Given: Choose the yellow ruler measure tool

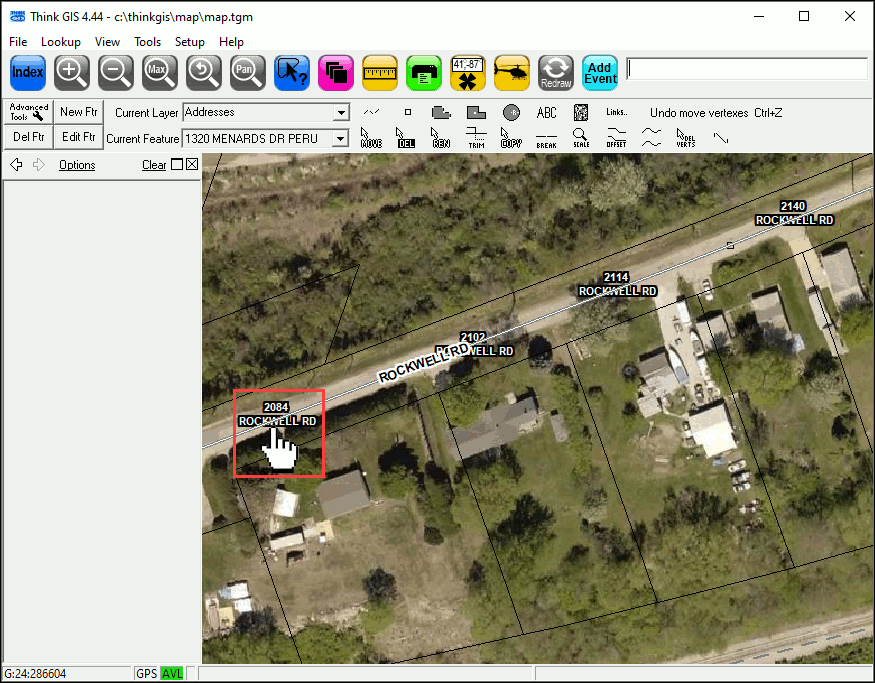Looking at the screenshot, I should click(380, 72).
